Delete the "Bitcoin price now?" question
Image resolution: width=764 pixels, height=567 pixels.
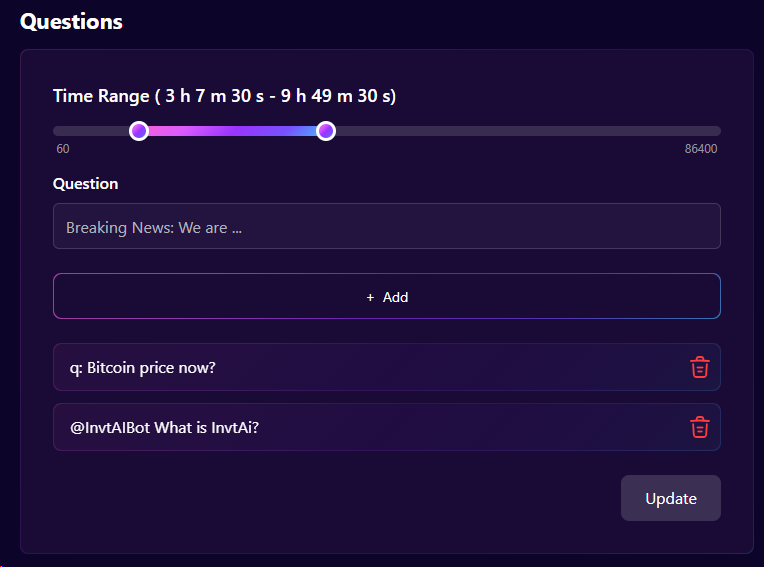tap(700, 367)
